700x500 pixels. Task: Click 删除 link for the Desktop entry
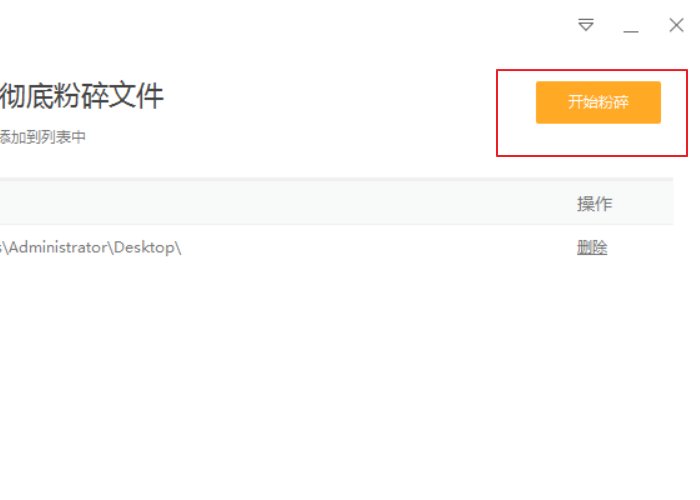click(x=592, y=248)
